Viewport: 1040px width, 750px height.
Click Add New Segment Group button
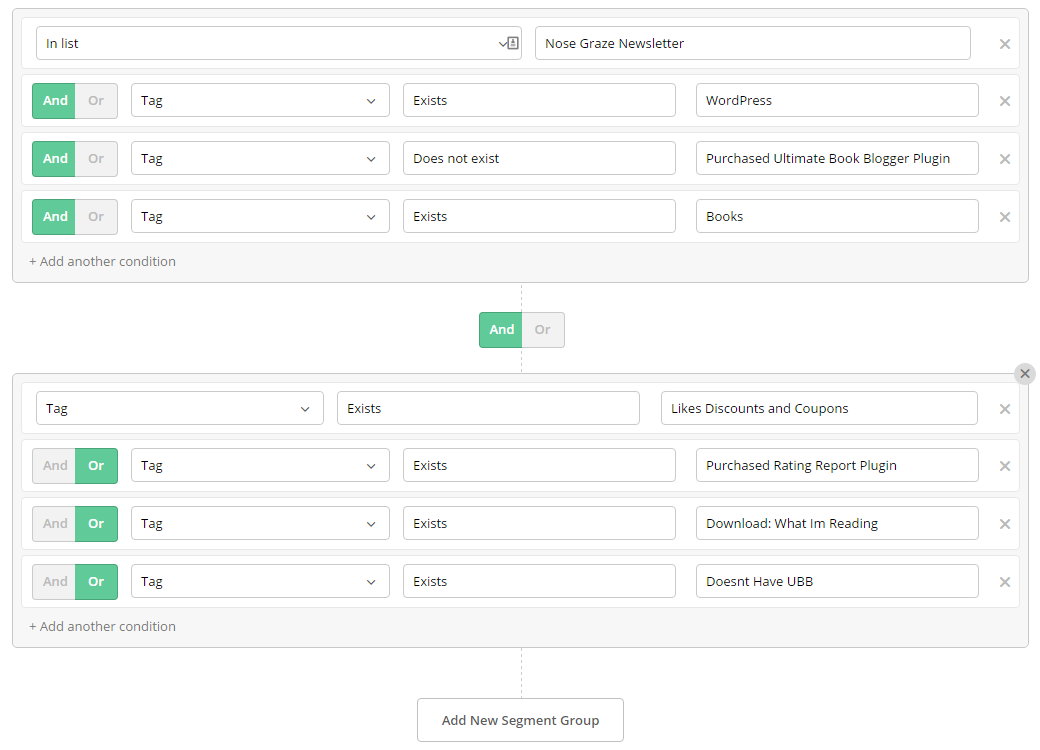520,720
